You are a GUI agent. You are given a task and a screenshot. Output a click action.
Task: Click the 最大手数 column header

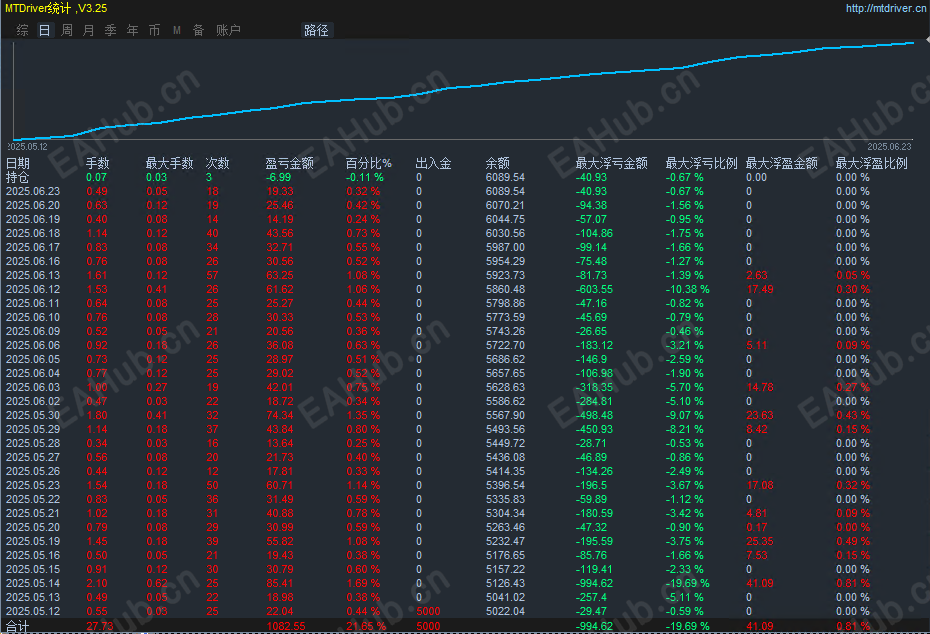coord(170,163)
